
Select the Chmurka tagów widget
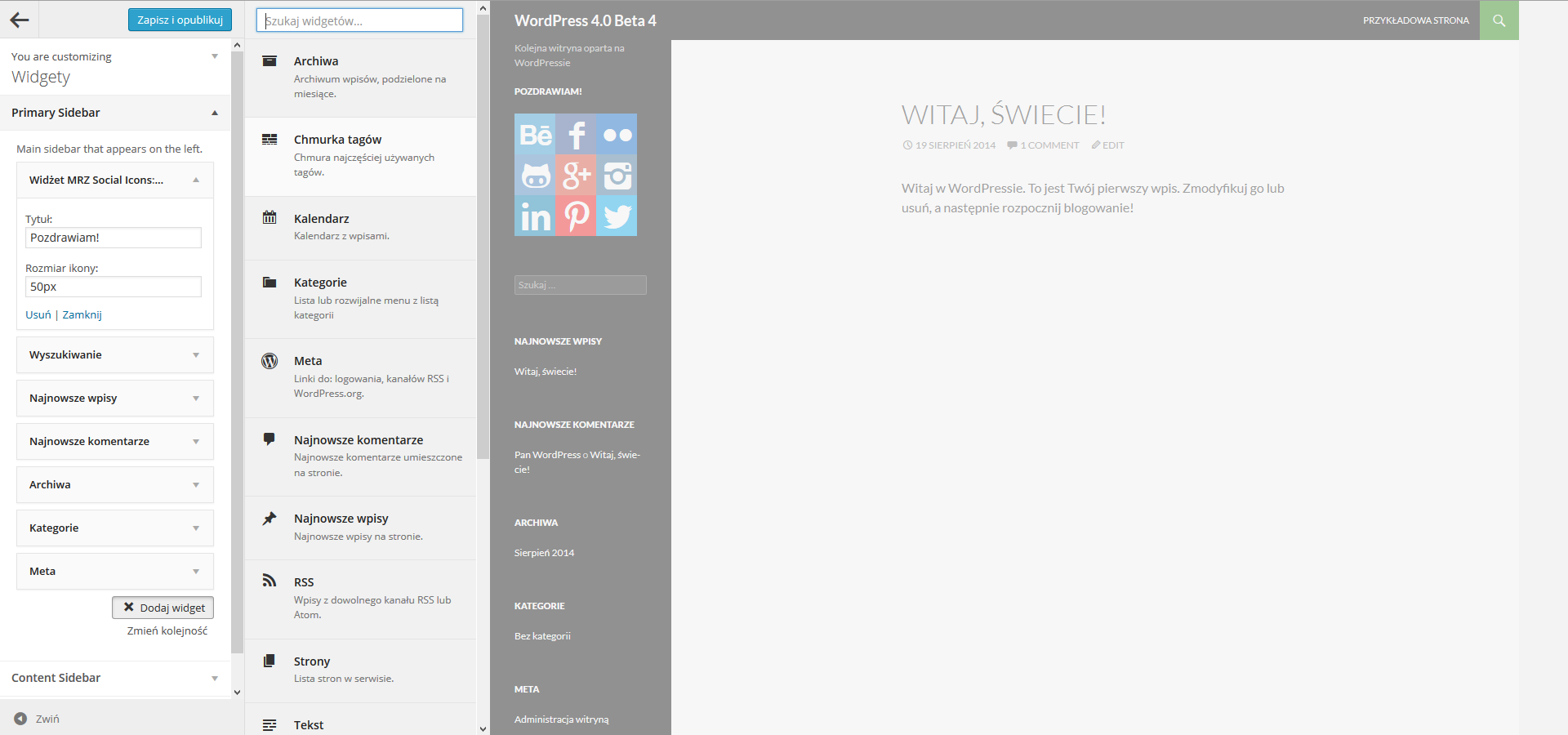coord(360,157)
